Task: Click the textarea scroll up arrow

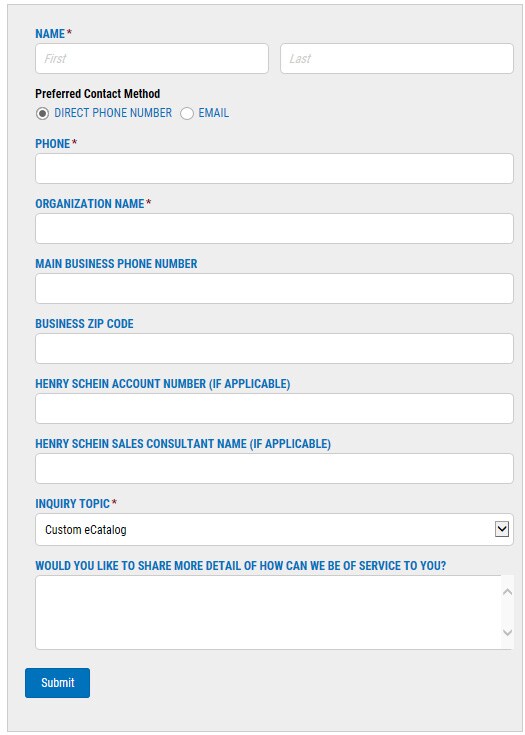Action: pos(507,592)
